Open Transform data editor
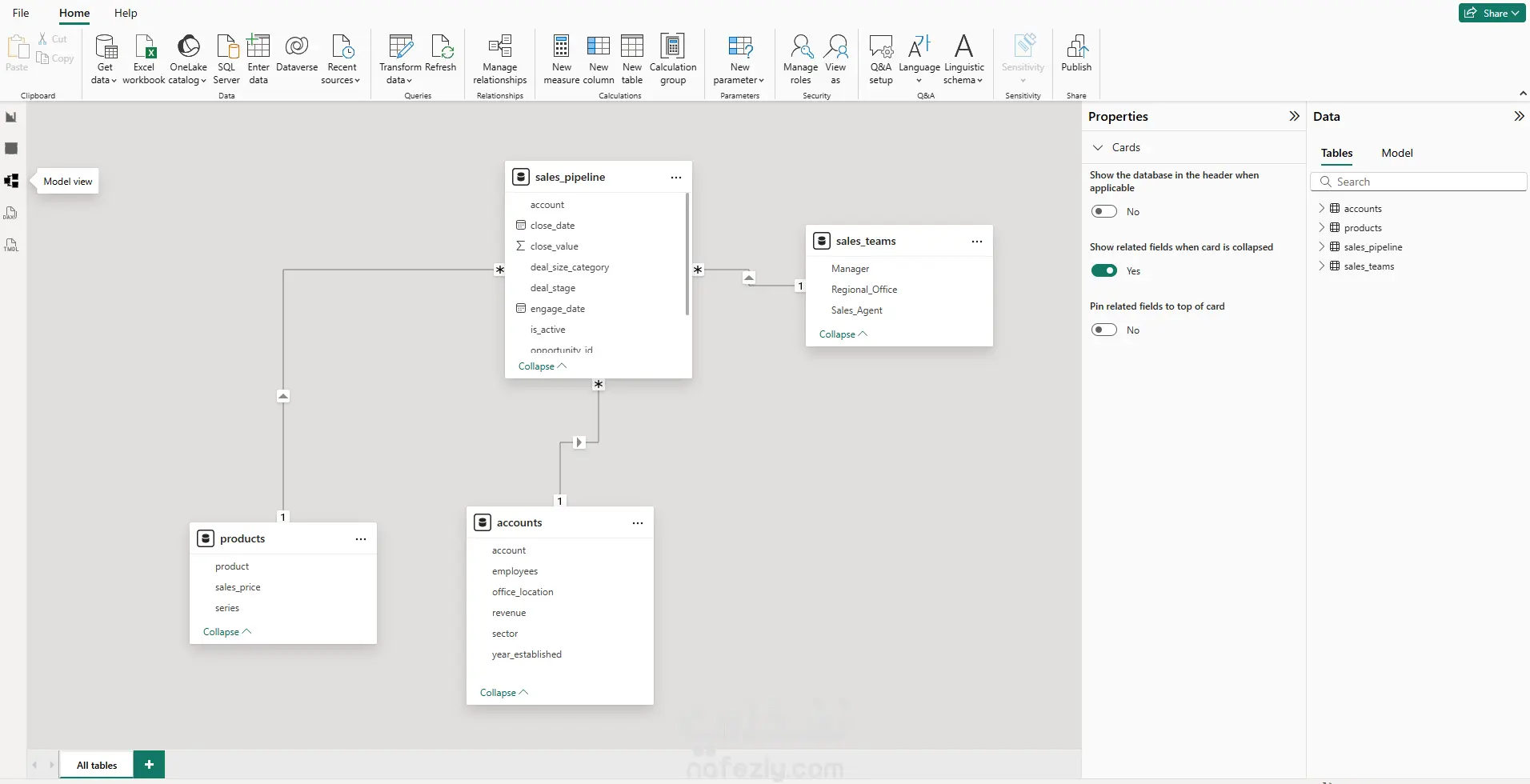This screenshot has height=784, width=1530. tap(400, 59)
